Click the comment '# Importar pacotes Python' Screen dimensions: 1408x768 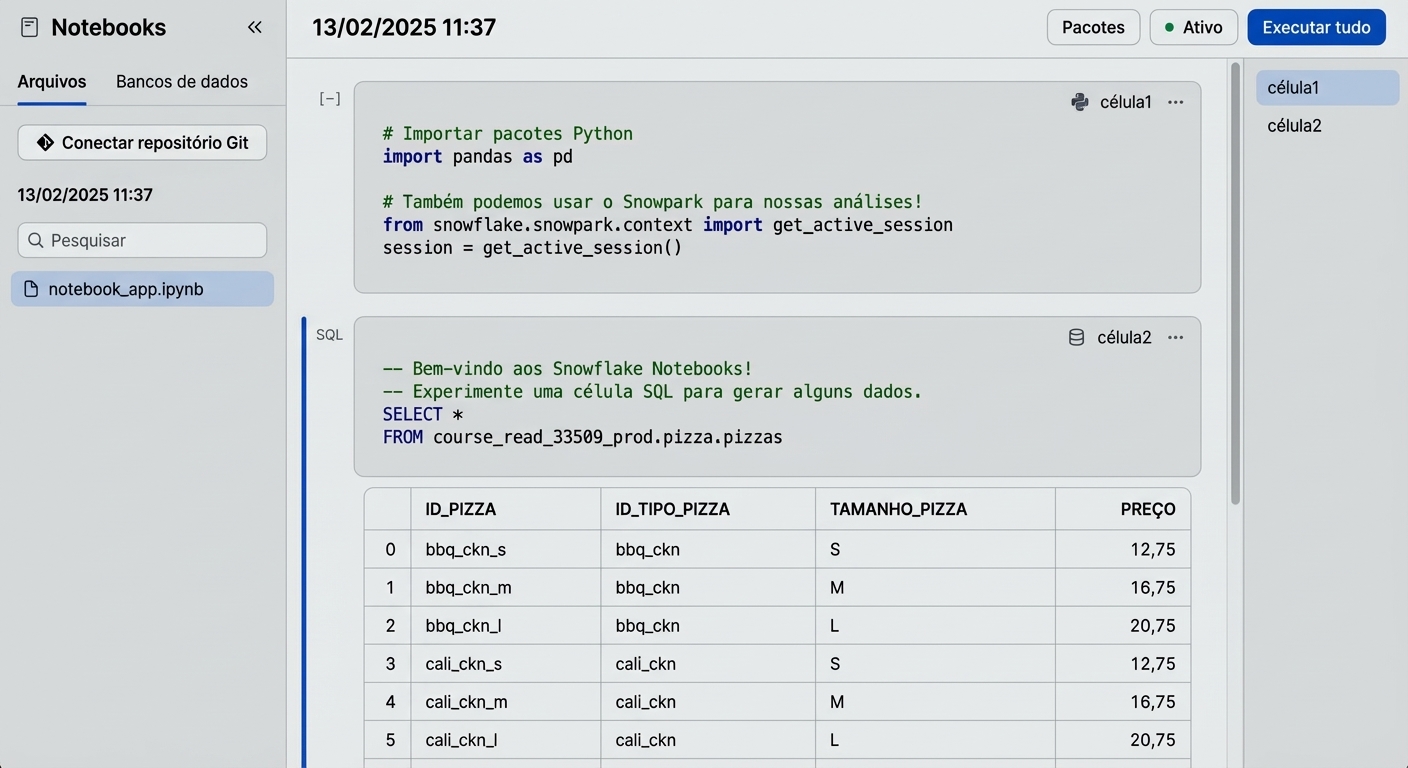coord(508,134)
